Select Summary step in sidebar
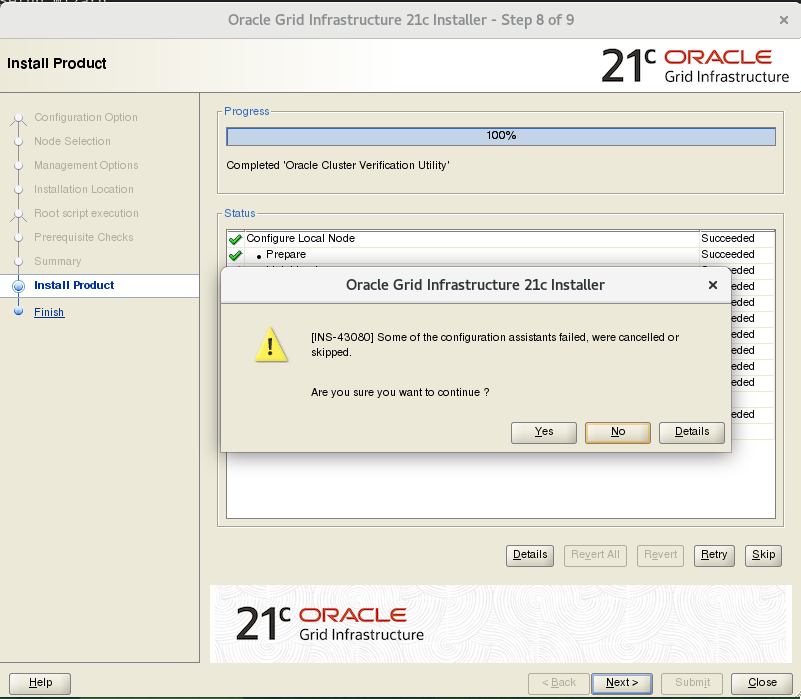The width and height of the screenshot is (801, 699). tap(57, 261)
